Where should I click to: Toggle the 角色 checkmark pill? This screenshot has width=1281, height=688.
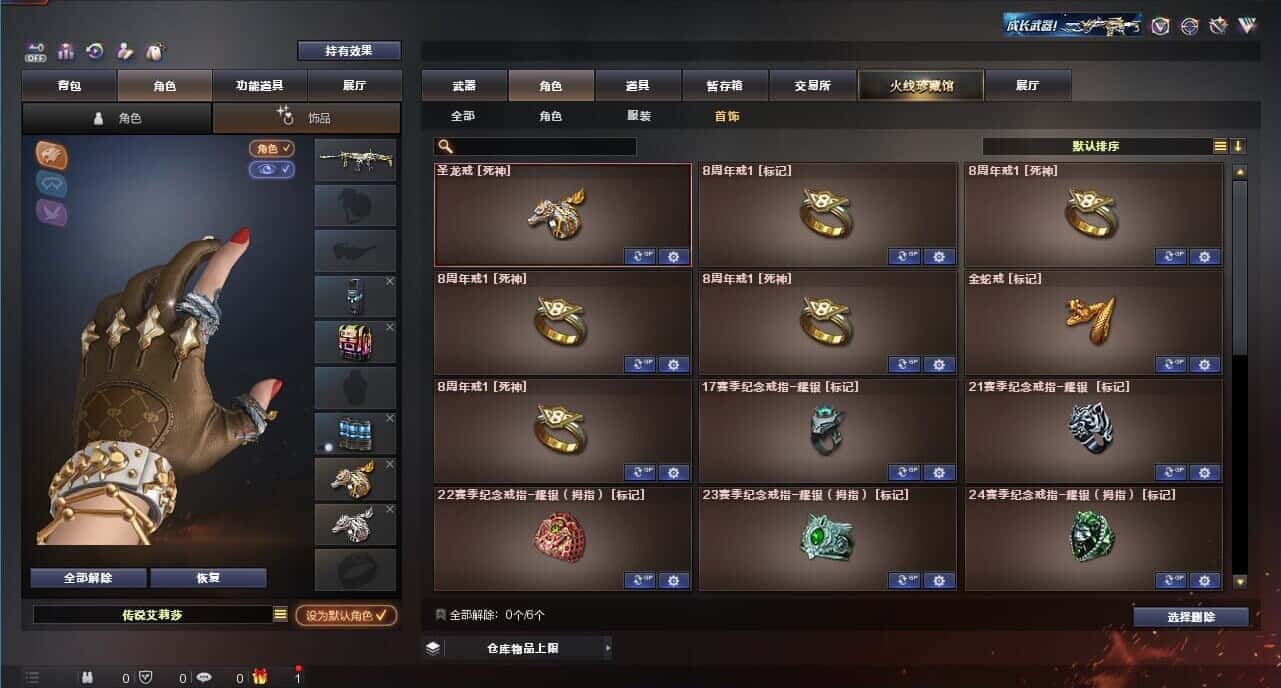(x=272, y=148)
